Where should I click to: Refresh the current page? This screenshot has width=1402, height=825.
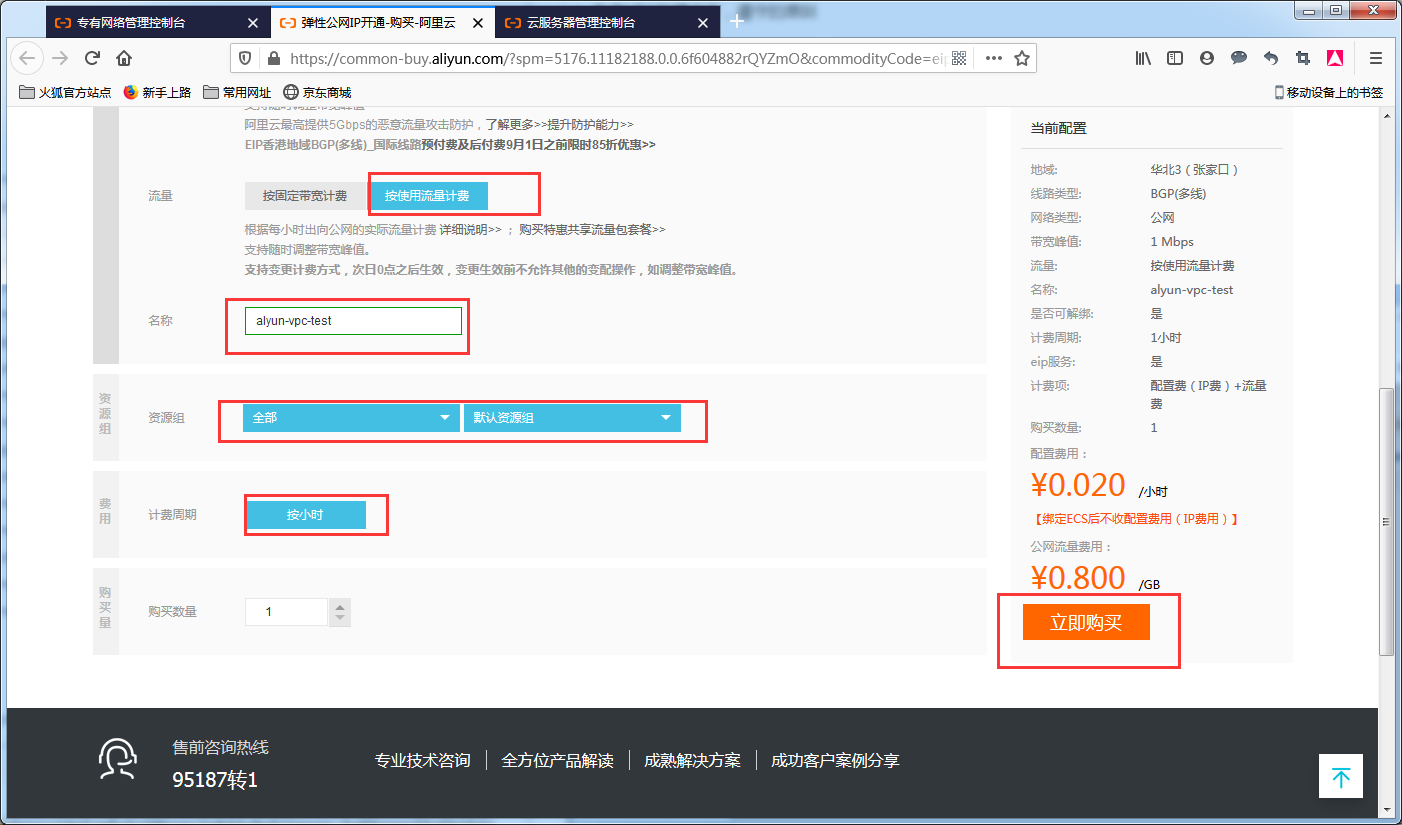point(92,58)
